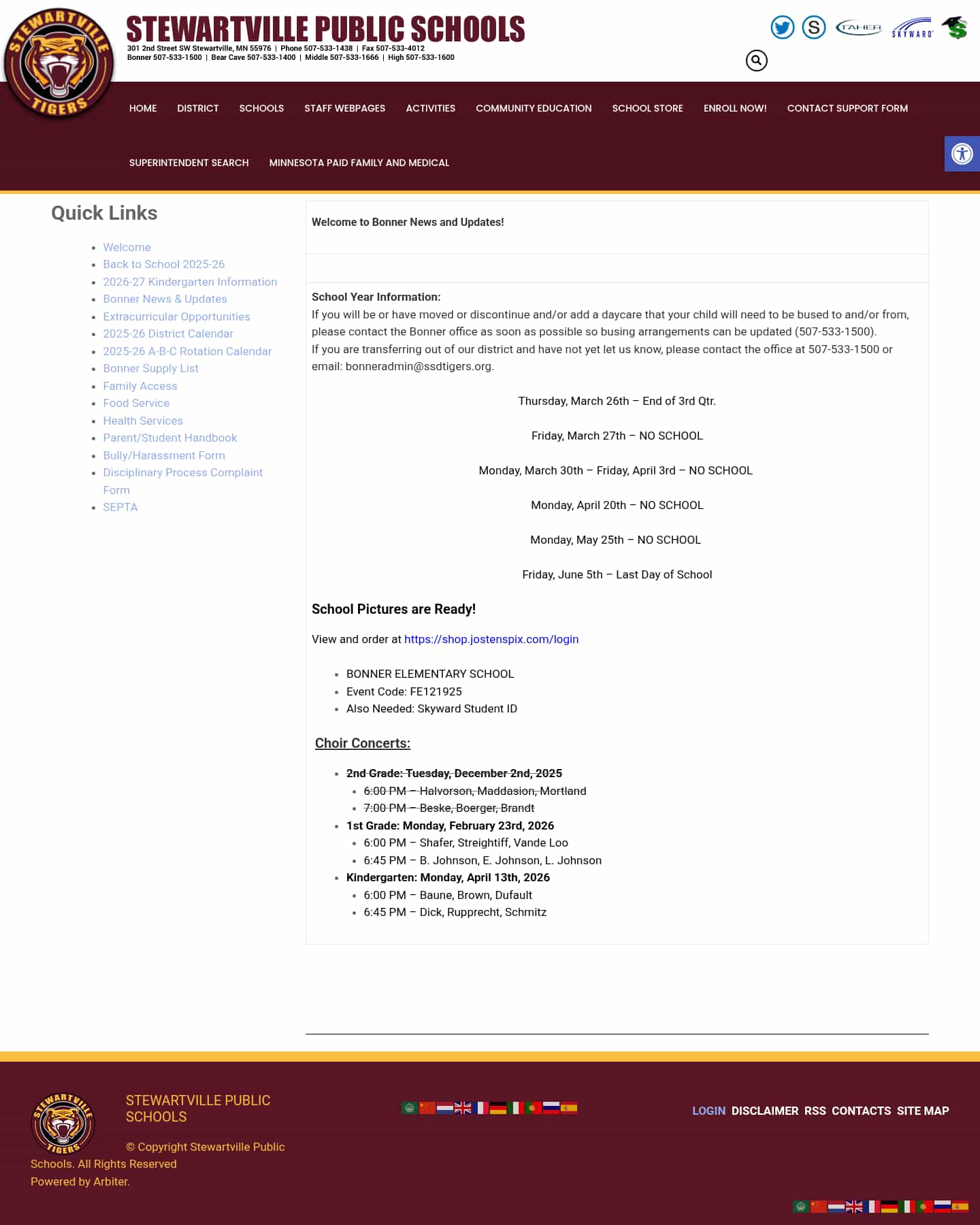Click the small Tigers logo in footer
The height and width of the screenshot is (1225, 980).
point(63,1124)
